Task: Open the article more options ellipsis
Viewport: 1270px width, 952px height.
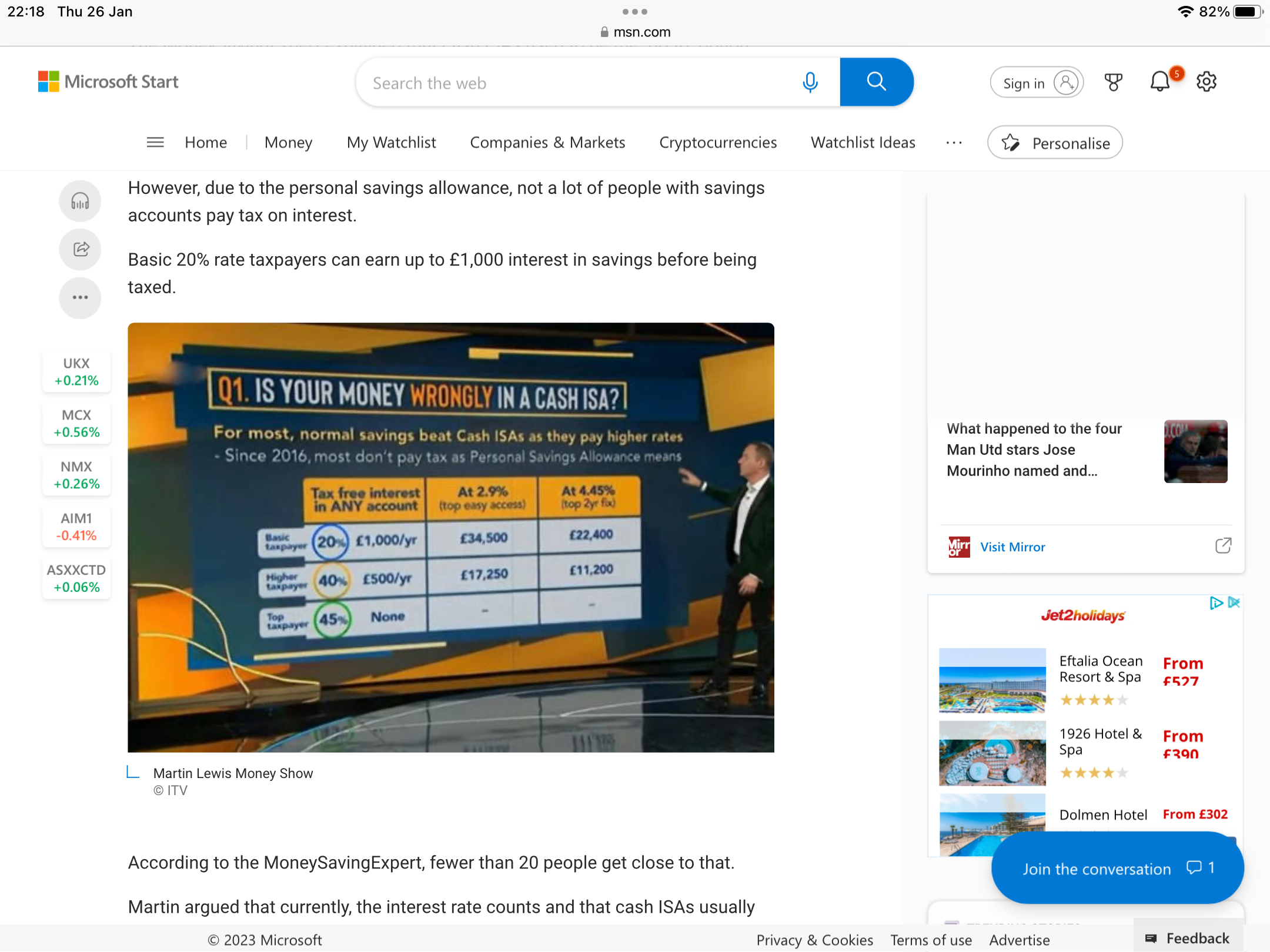Action: [80, 297]
